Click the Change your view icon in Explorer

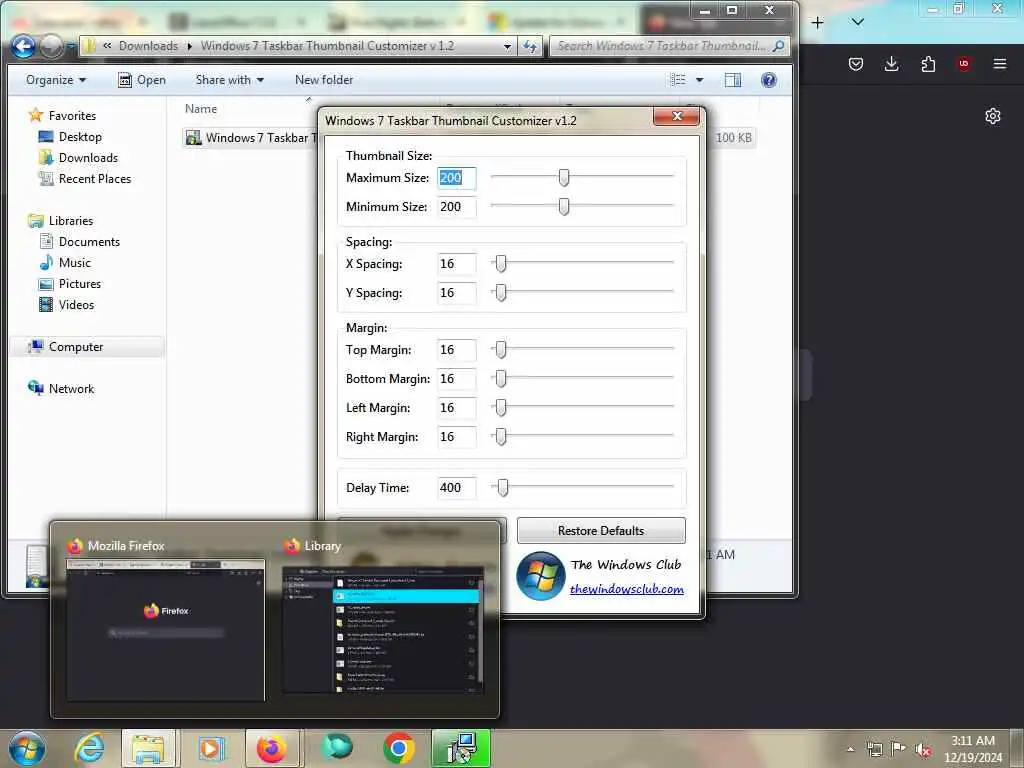click(x=678, y=80)
